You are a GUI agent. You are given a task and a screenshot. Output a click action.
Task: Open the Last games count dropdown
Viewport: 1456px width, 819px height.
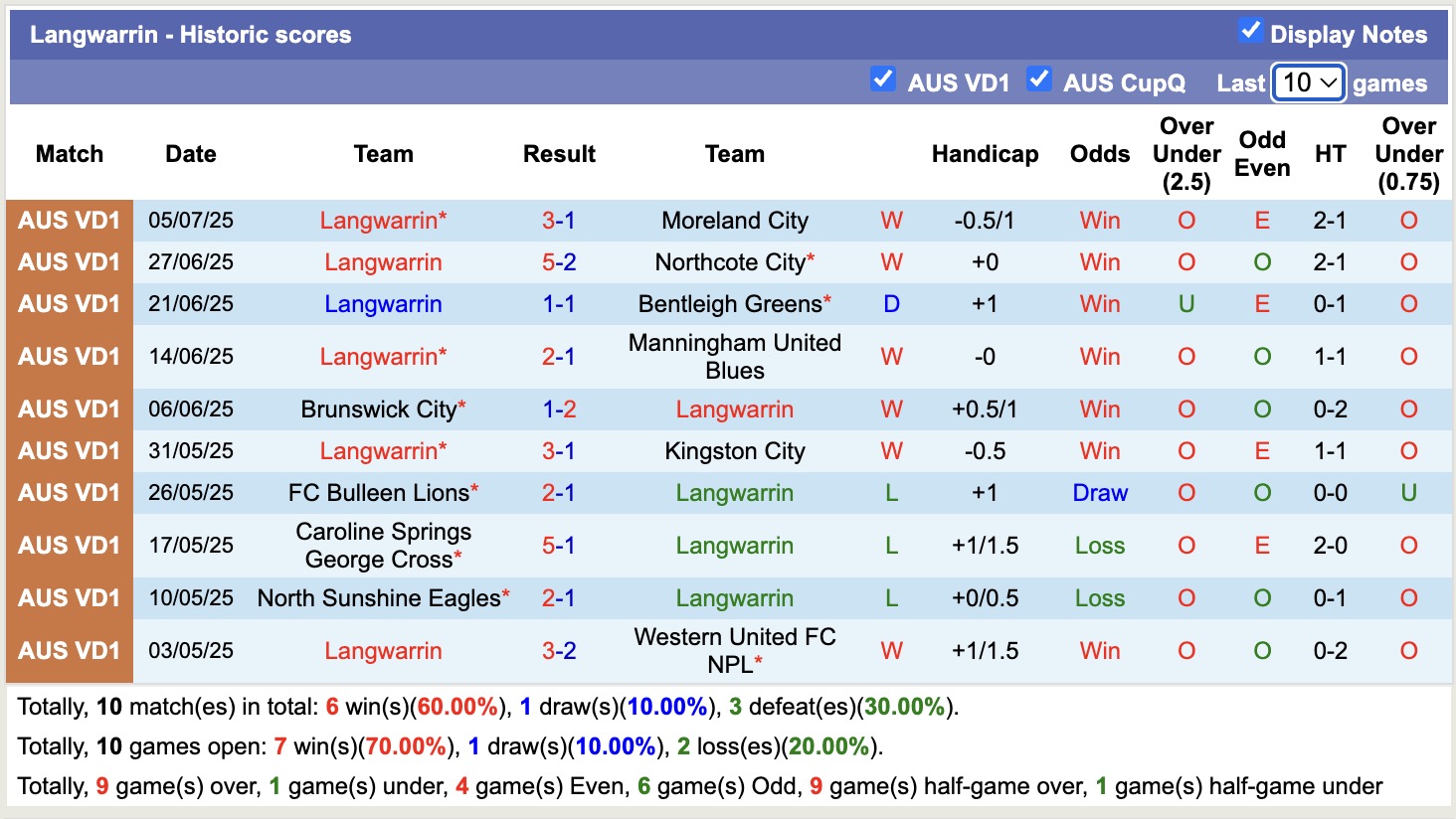click(1308, 82)
